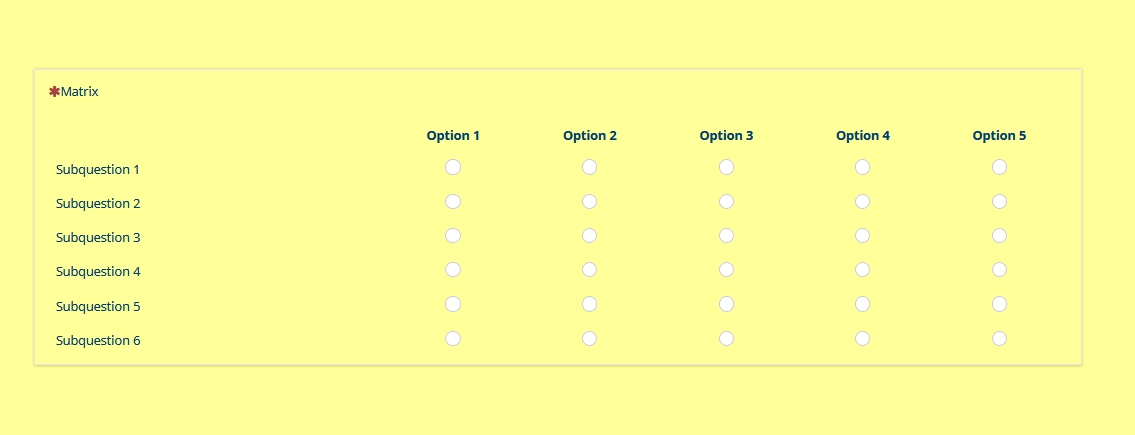Screen dimensions: 1135x435
Task: Select Option 1 for Subquestion 3
Action: click(453, 235)
